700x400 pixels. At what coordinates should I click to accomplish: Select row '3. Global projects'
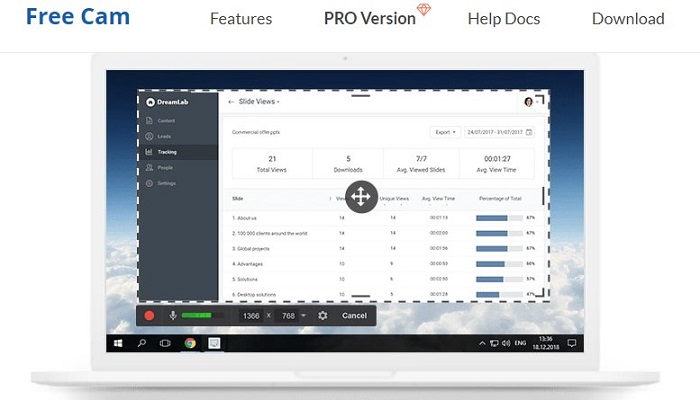pyautogui.click(x=383, y=248)
